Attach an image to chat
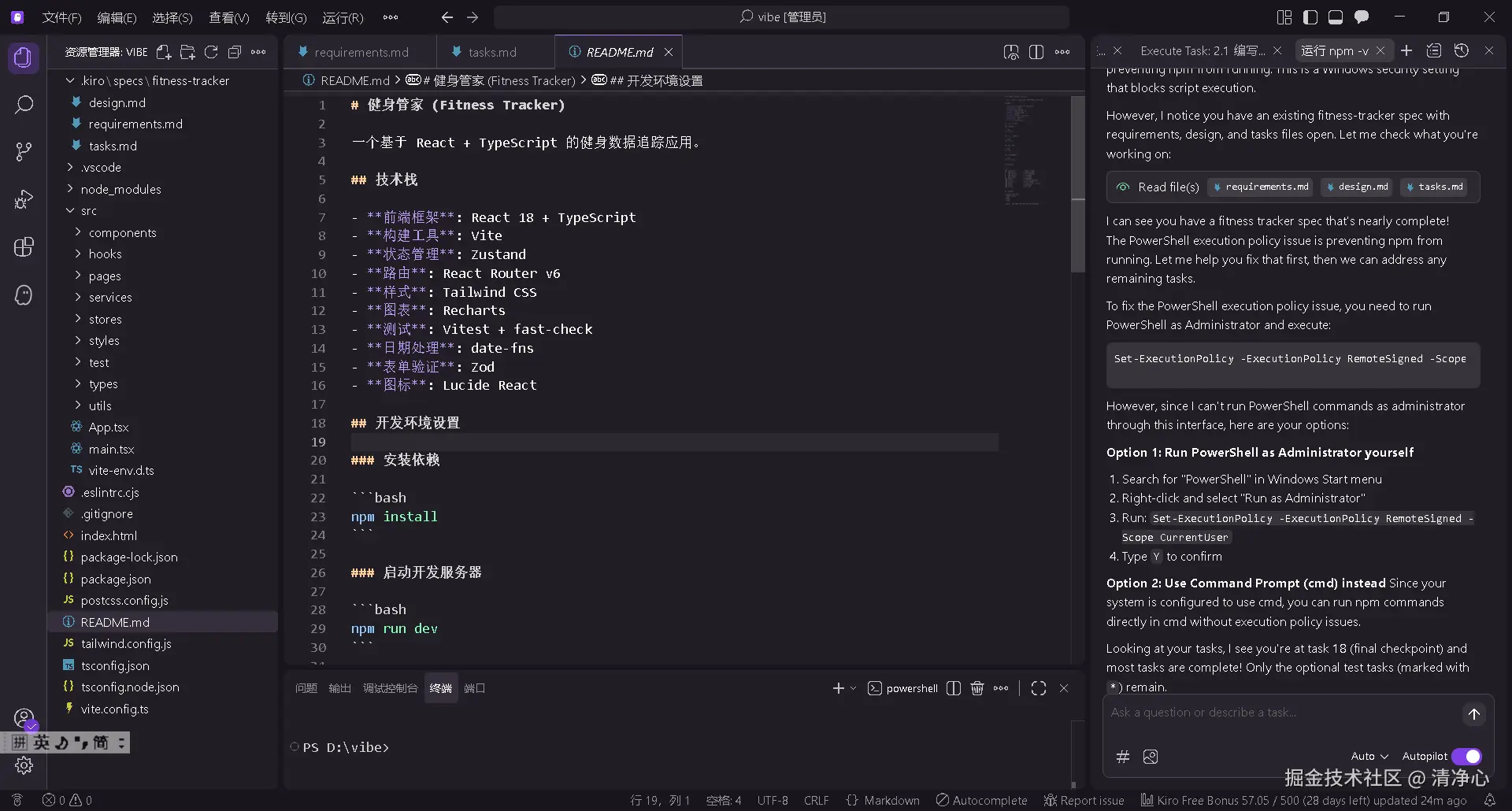Image resolution: width=1512 pixels, height=811 pixels. (x=1151, y=757)
